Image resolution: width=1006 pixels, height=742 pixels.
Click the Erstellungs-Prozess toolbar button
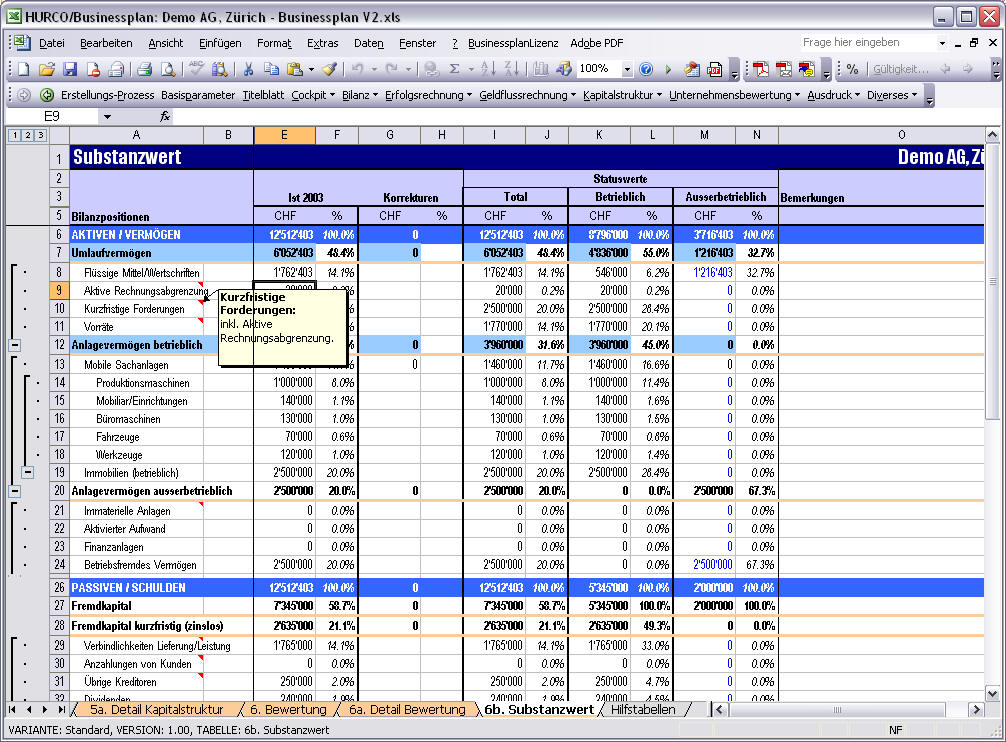(107, 95)
